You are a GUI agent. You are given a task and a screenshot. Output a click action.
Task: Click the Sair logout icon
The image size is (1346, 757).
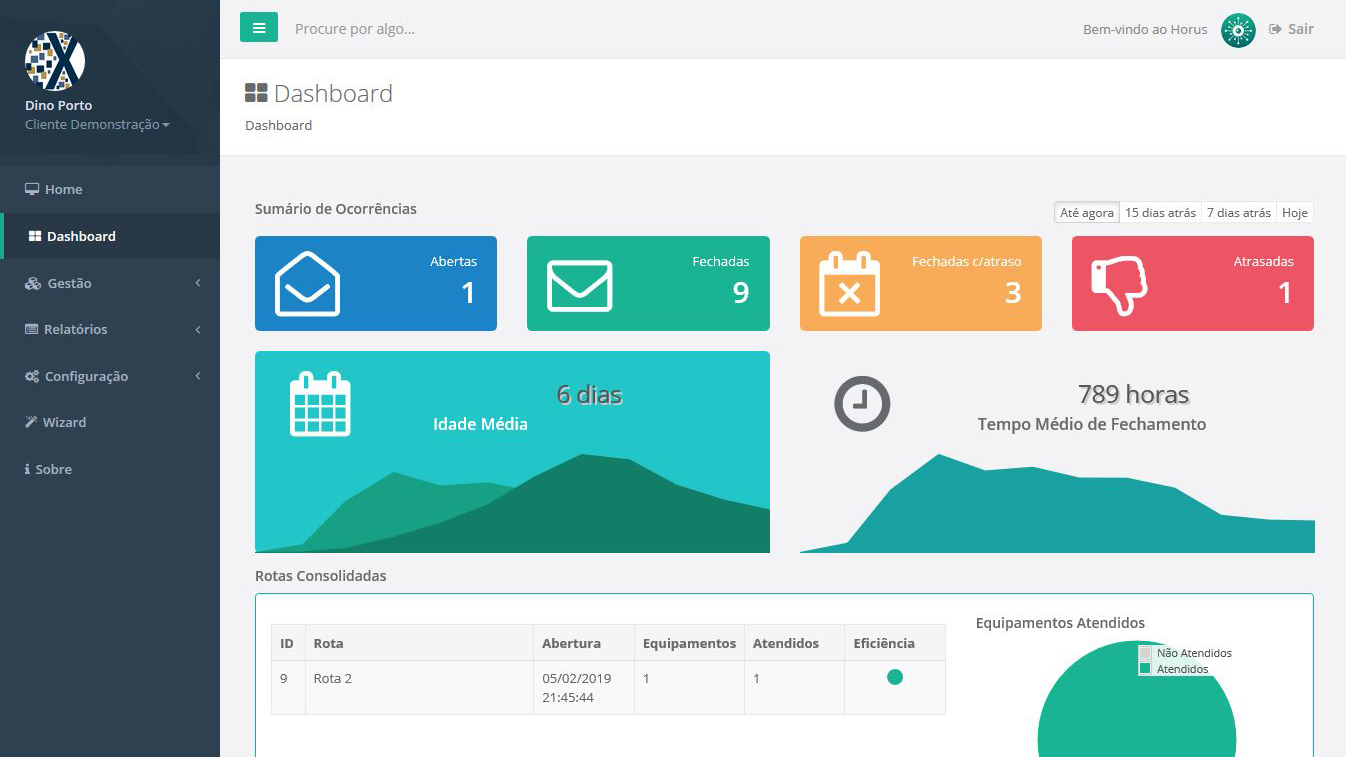[x=1275, y=29]
